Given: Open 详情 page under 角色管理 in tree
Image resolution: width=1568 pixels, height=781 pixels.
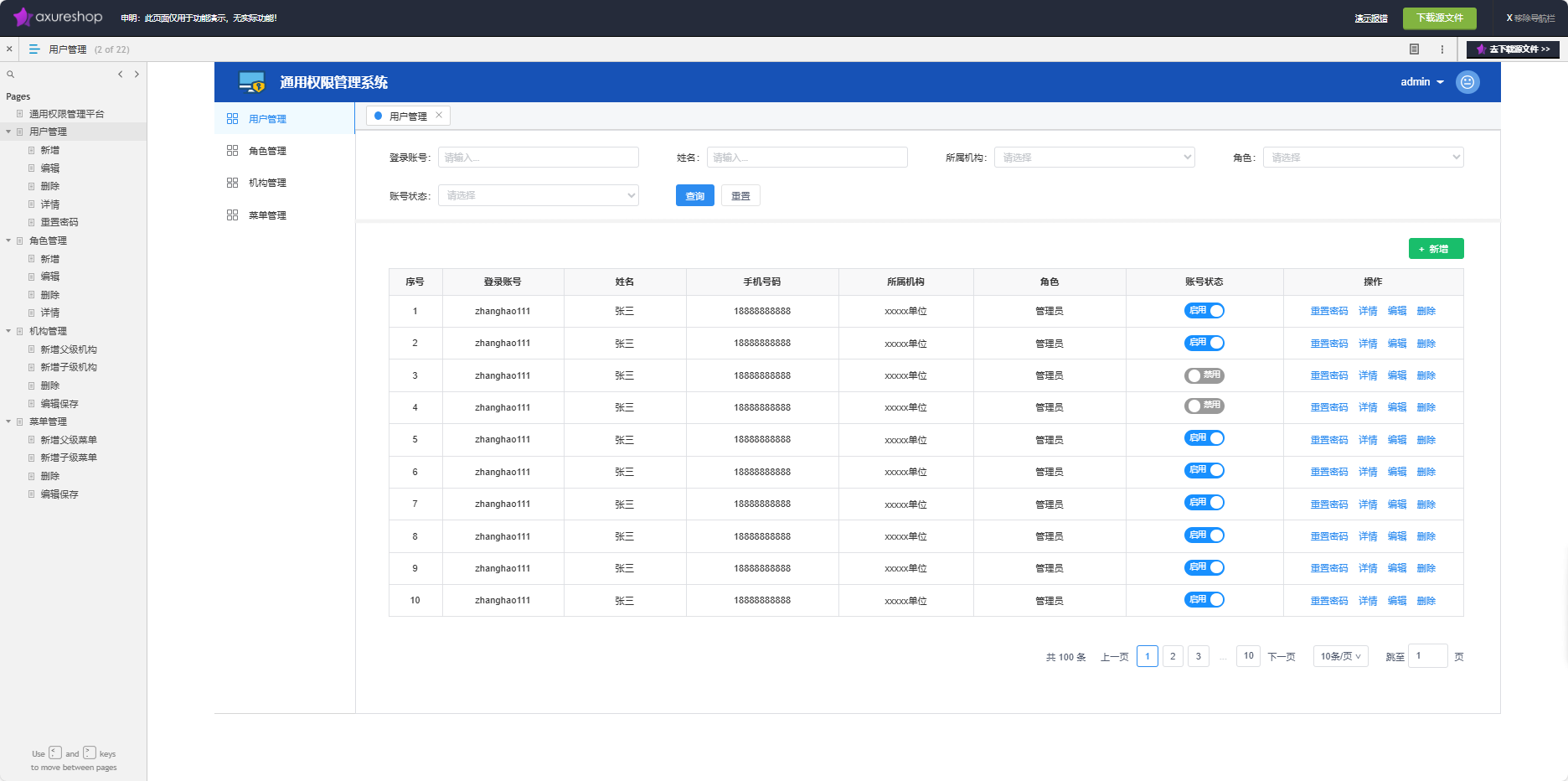Looking at the screenshot, I should 50,313.
